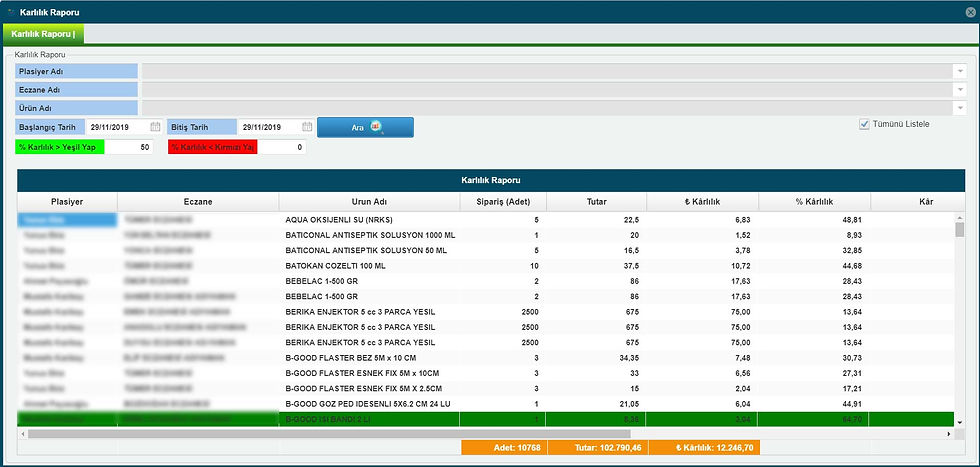Open the Bitiş Tarih calendar picker
The image size is (980, 467).
click(307, 127)
